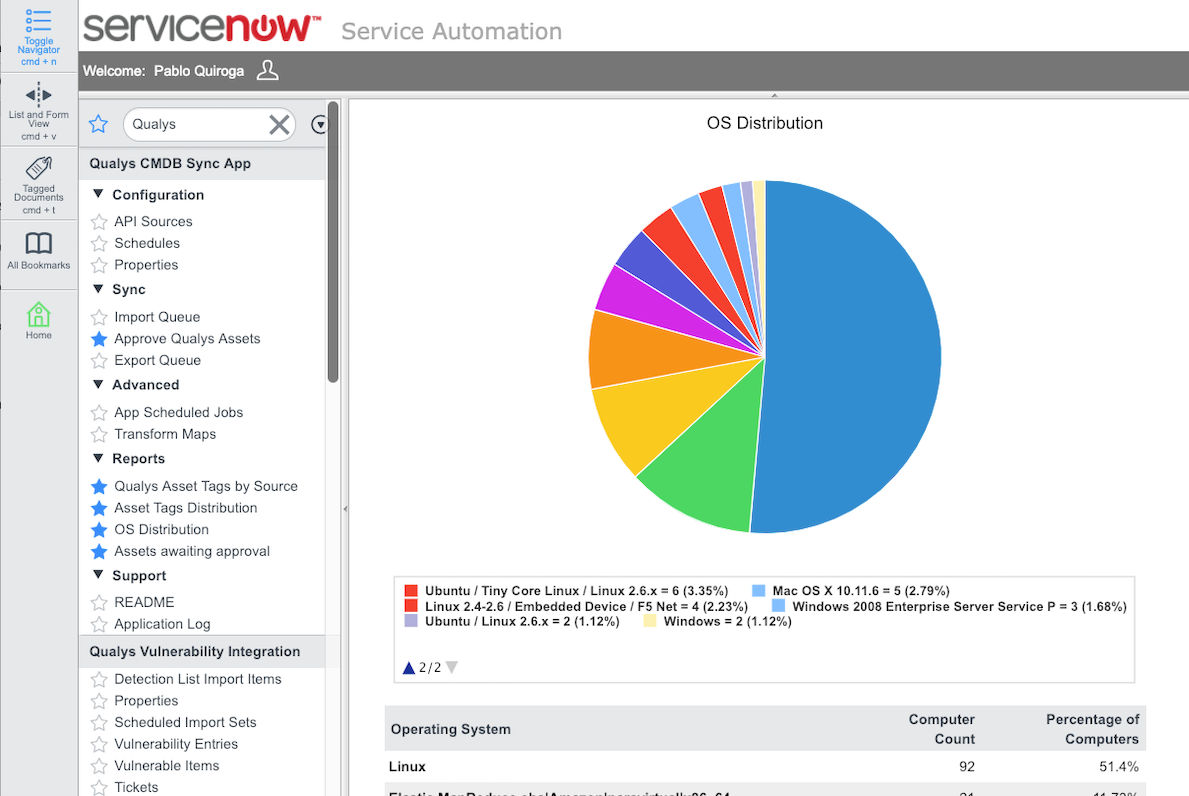This screenshot has height=796, width=1189.
Task: Remove star from Asset Tags Distribution
Action: pyautogui.click(x=99, y=508)
